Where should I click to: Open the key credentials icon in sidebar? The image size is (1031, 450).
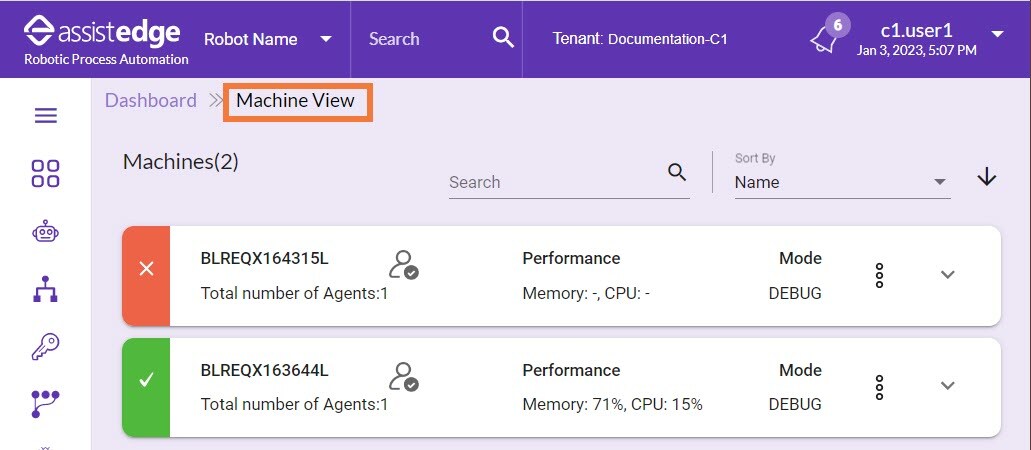coord(45,346)
